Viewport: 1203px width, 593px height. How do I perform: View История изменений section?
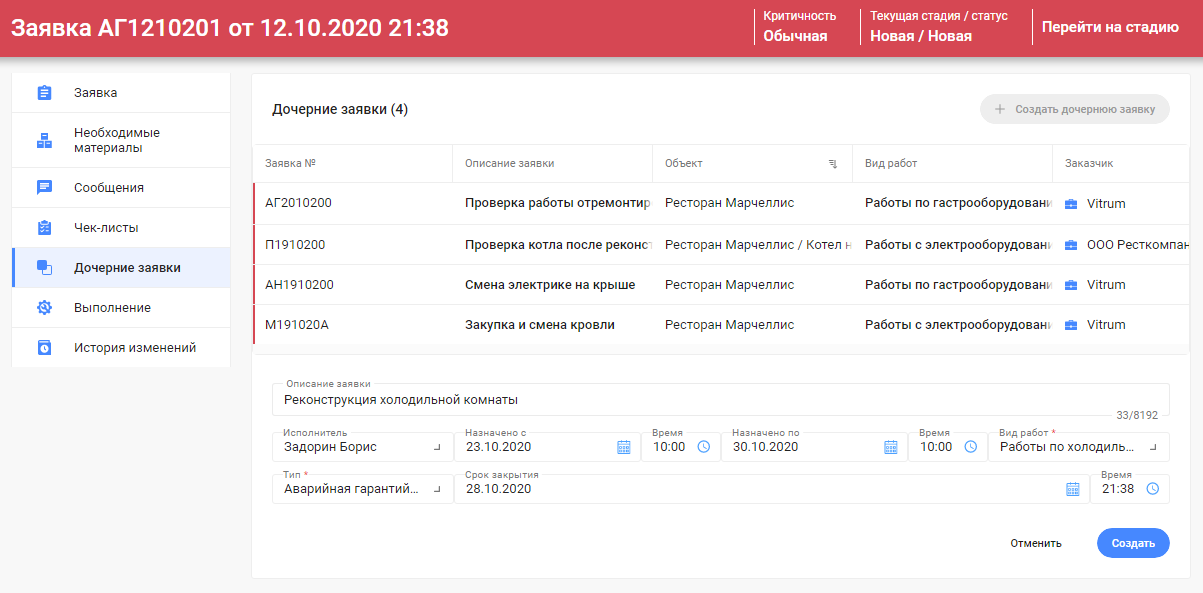[121, 347]
